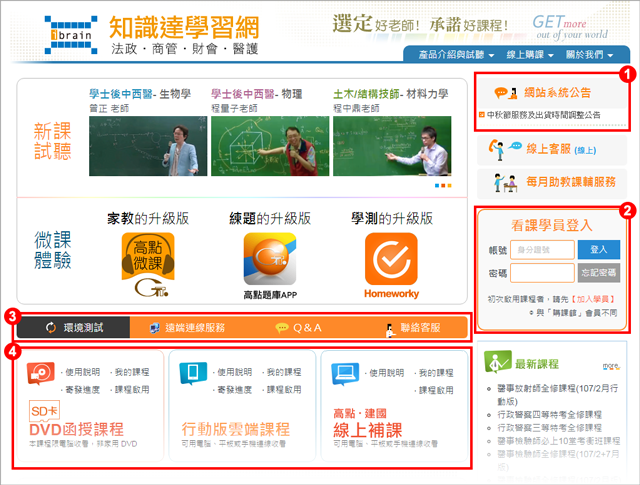Open 我的課程 under 行動版雲端課程
Image resolution: width=640 pixels, height=485 pixels.
[x=284, y=372]
